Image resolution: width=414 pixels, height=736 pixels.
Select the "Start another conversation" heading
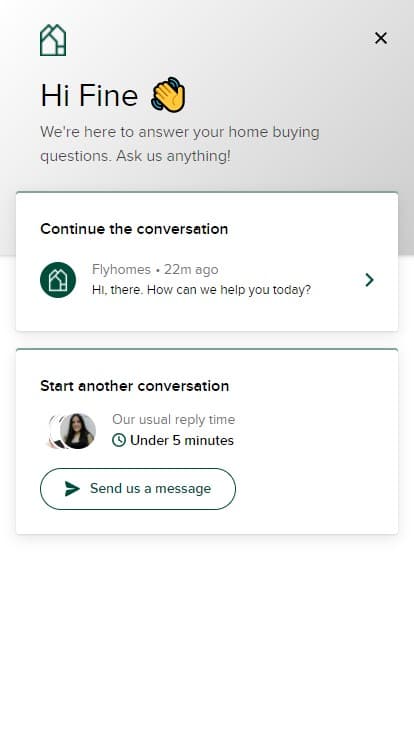point(135,386)
